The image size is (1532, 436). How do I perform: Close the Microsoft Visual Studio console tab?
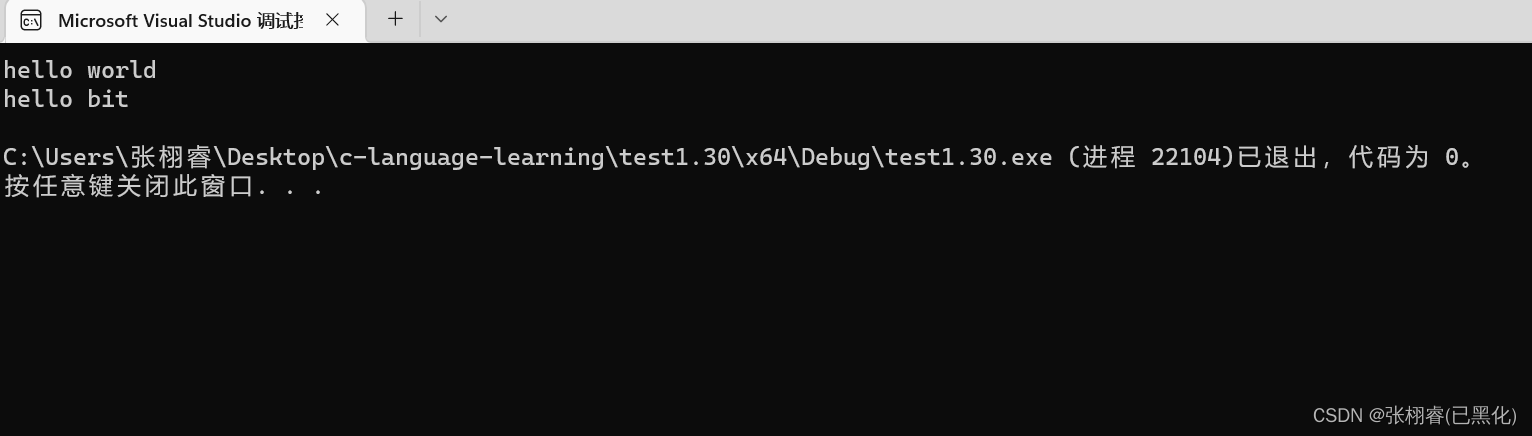coord(333,20)
